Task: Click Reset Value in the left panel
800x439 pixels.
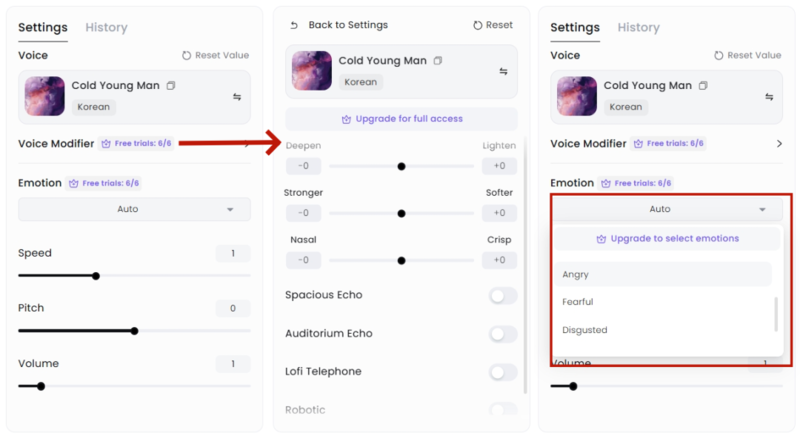Action: coord(215,55)
